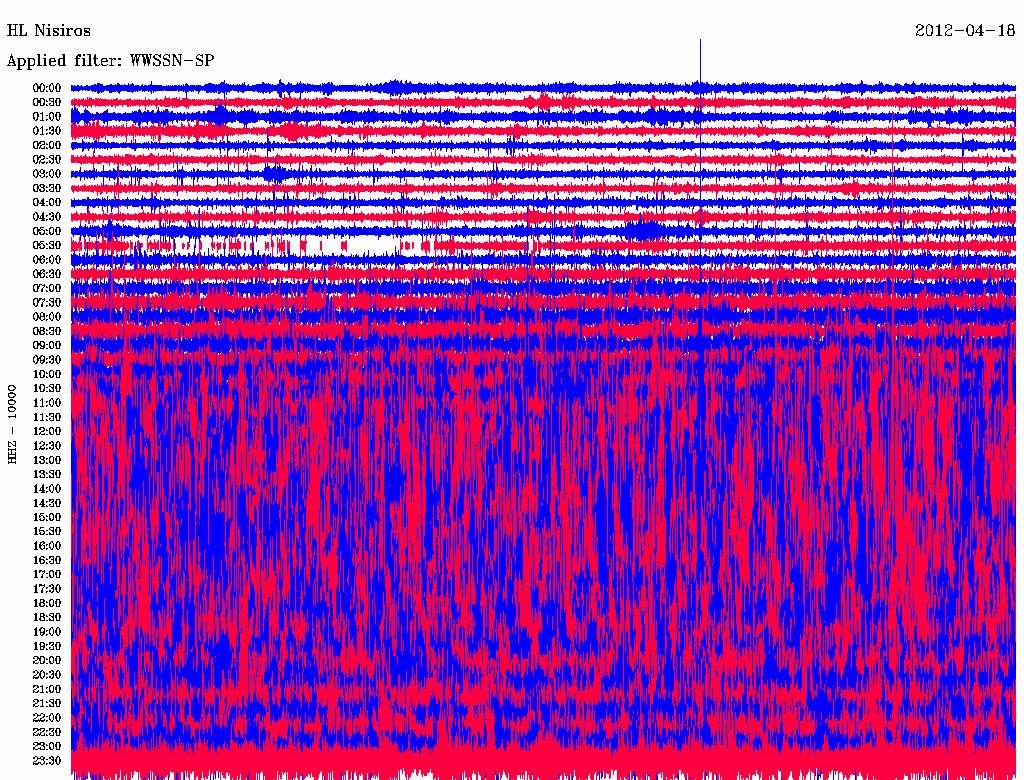Click the station title 'HL Nisiros'
Image resolution: width=1024 pixels, height=780 pixels.
click(49, 31)
